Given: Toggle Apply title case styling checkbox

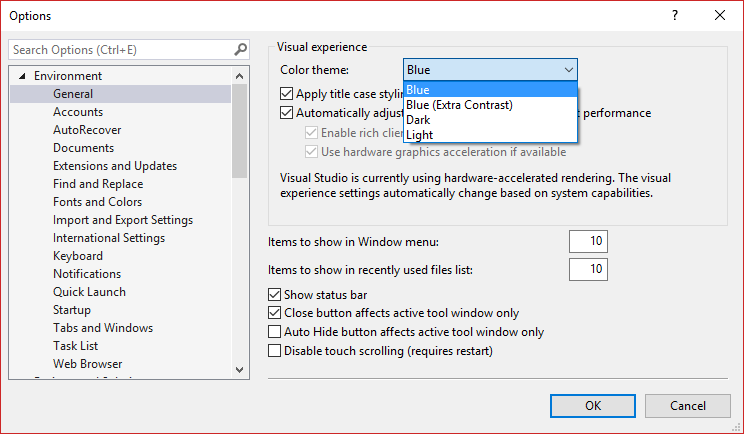Looking at the screenshot, I should tap(286, 93).
